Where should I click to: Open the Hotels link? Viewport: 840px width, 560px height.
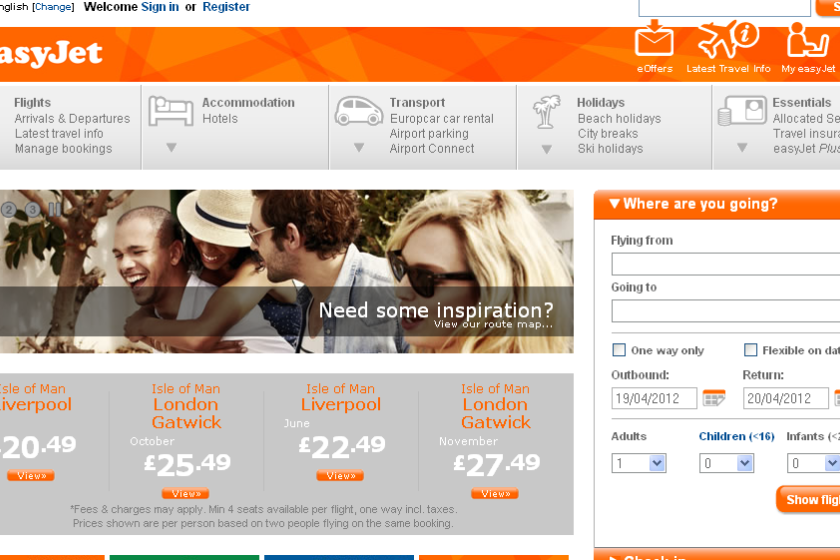(220, 118)
